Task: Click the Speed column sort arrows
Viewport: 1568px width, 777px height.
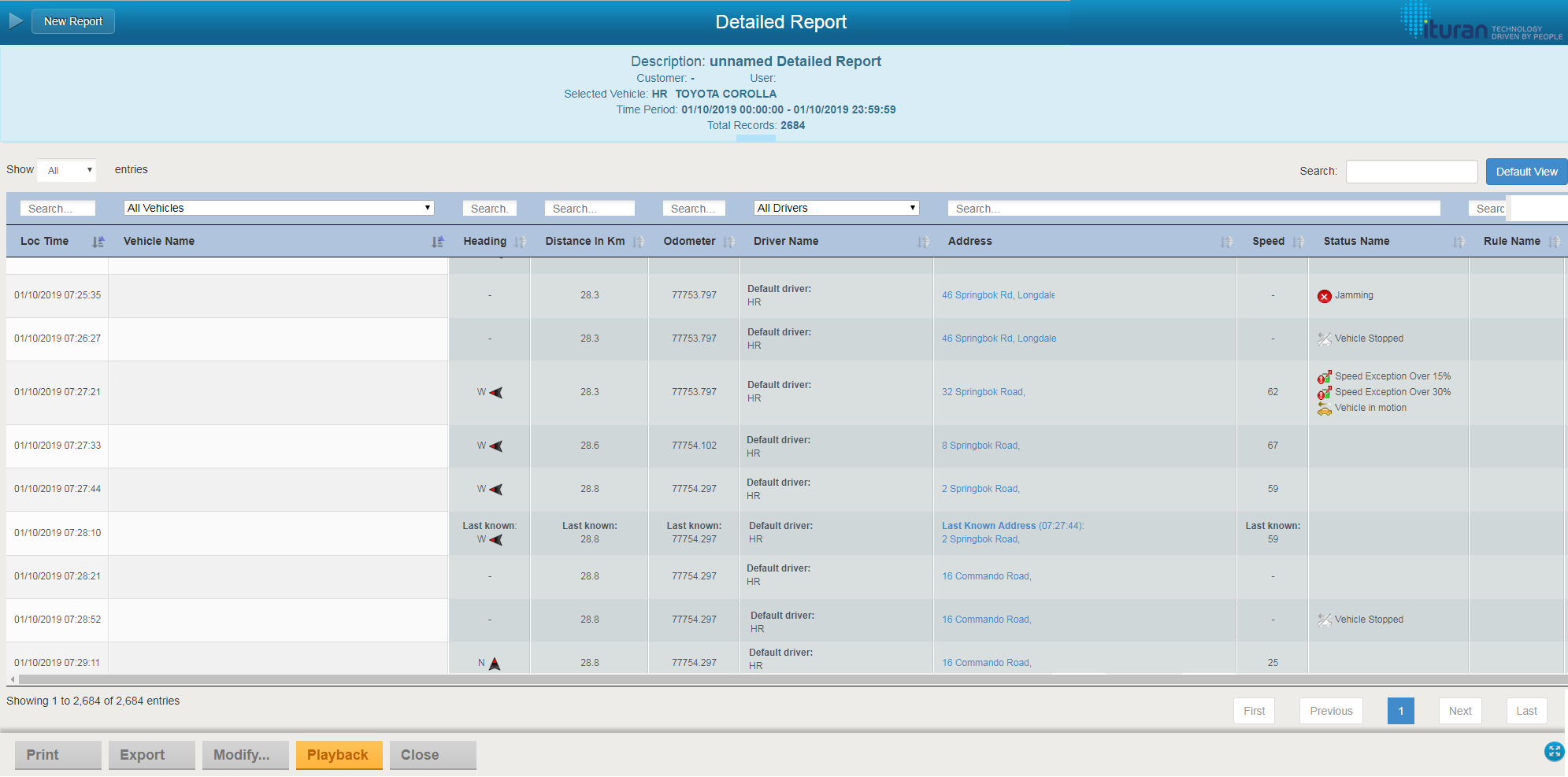Action: 1298,242
